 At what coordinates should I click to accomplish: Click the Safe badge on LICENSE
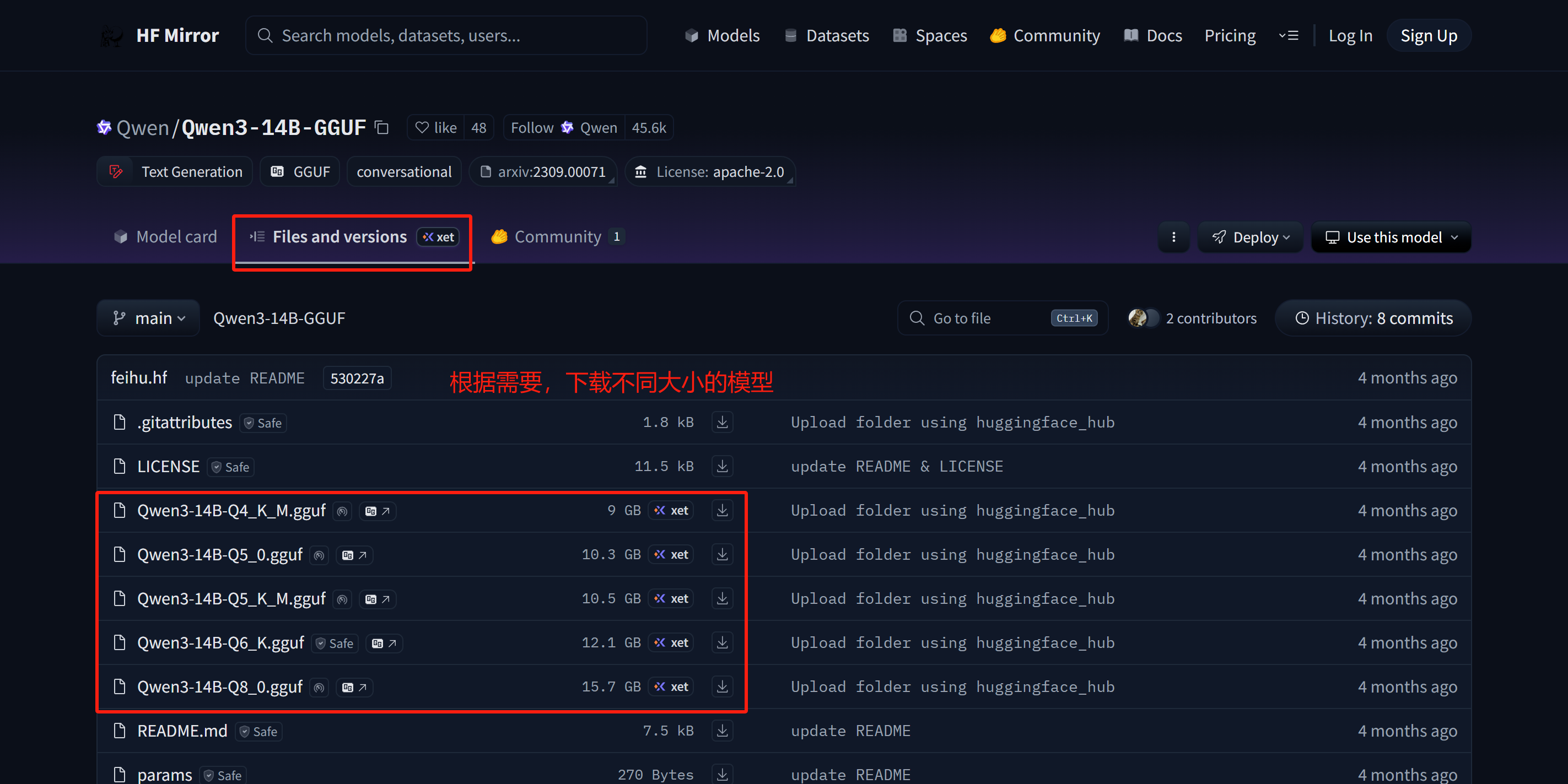tap(231, 467)
